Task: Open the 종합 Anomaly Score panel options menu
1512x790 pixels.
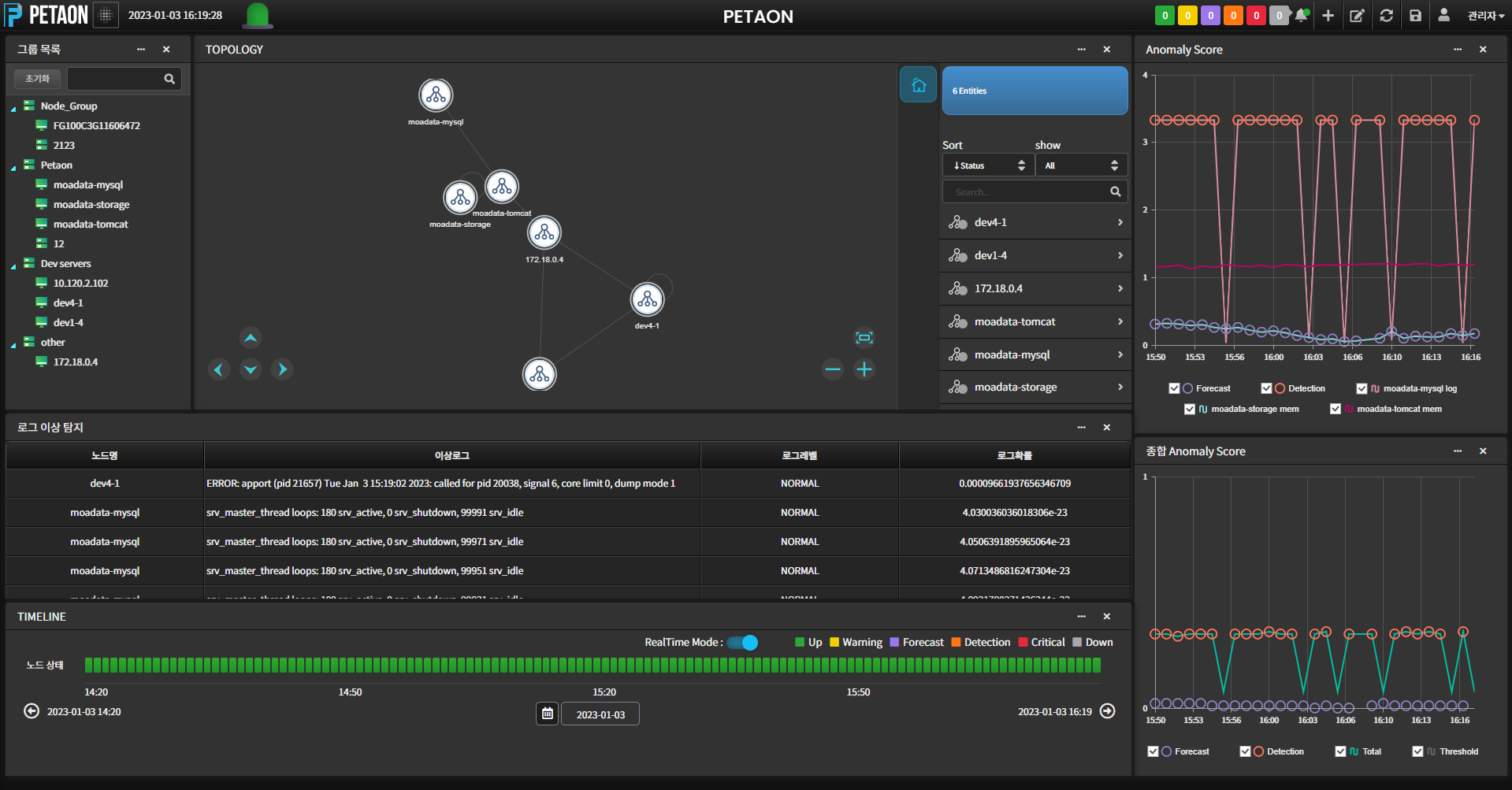Action: (x=1458, y=451)
